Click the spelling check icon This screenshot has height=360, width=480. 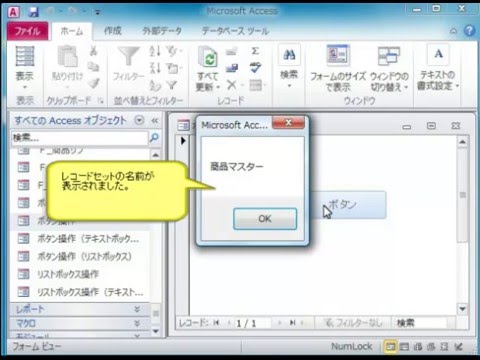coord(255,68)
